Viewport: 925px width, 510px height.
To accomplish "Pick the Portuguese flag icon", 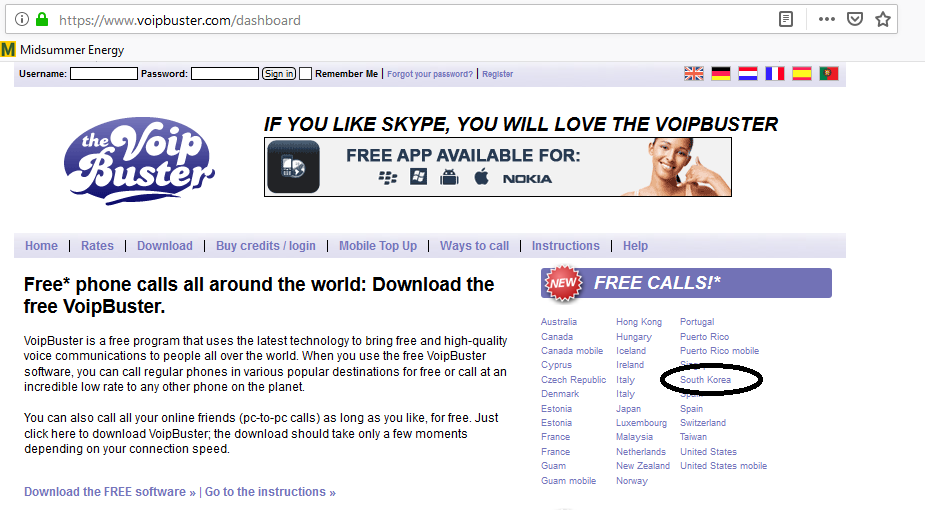I will point(828,74).
